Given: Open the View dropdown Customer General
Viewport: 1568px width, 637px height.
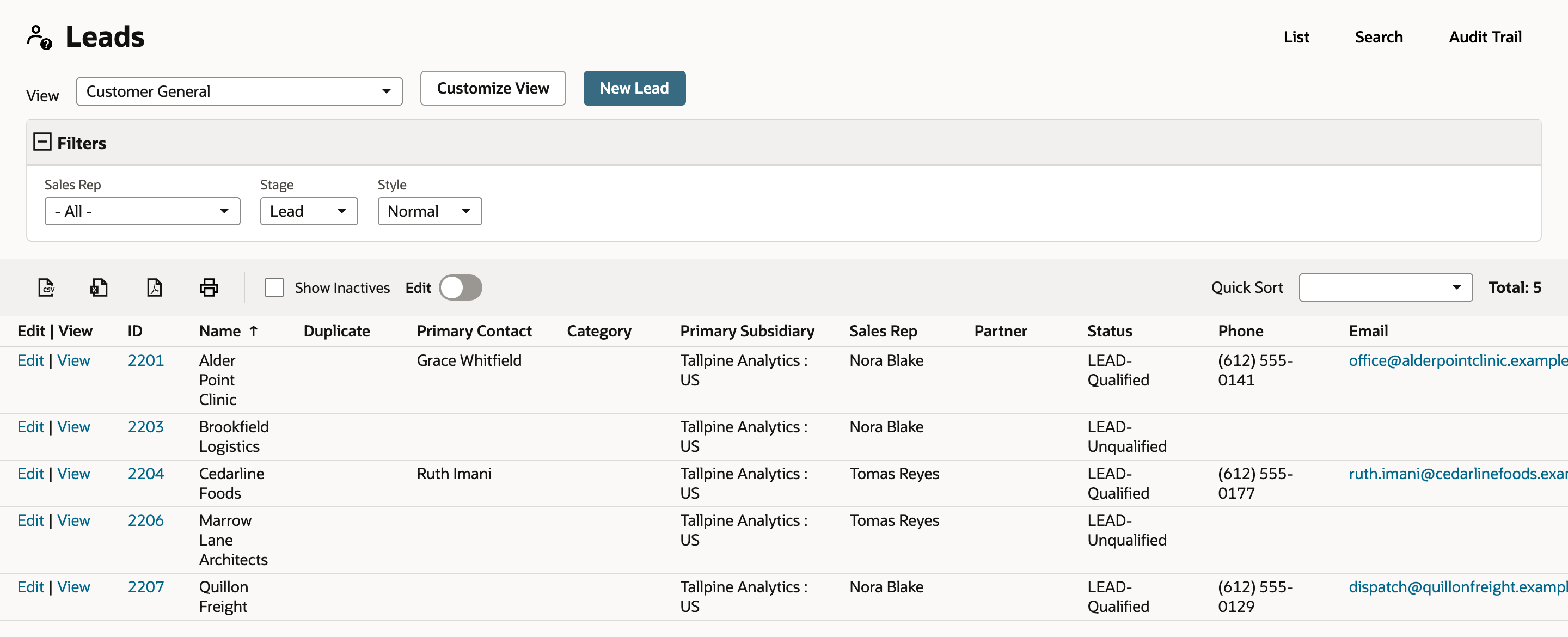Looking at the screenshot, I should pyautogui.click(x=239, y=91).
